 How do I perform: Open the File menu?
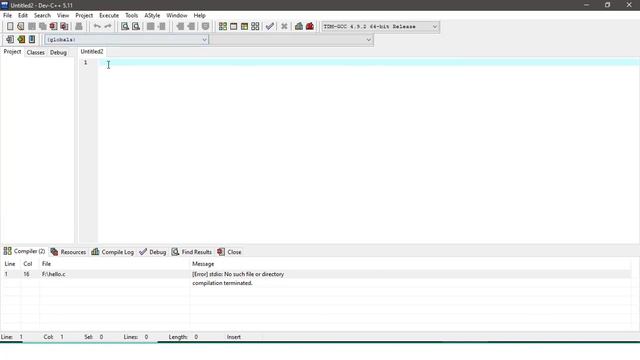tap(7, 16)
